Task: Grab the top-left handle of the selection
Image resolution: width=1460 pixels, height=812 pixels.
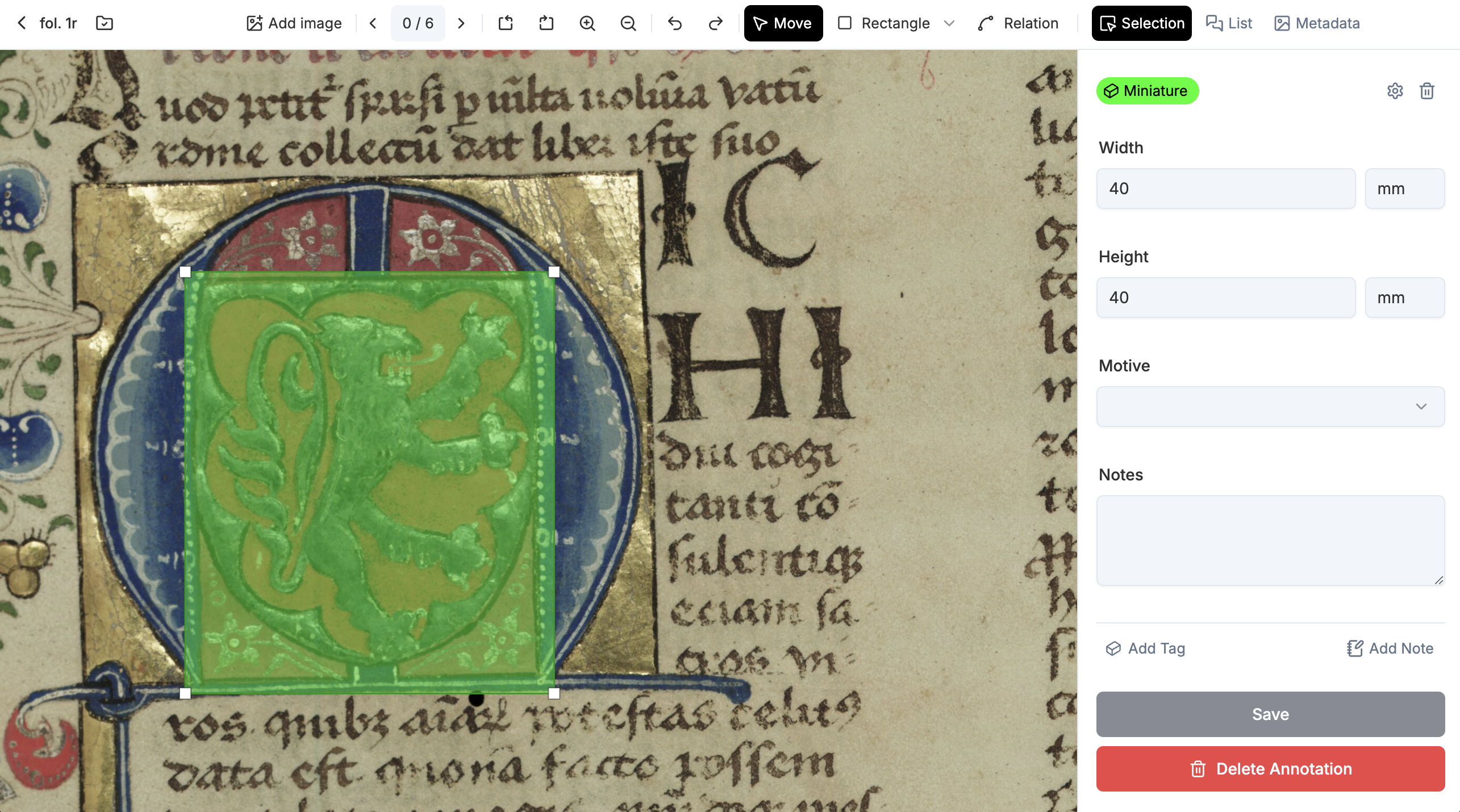Action: click(x=185, y=273)
